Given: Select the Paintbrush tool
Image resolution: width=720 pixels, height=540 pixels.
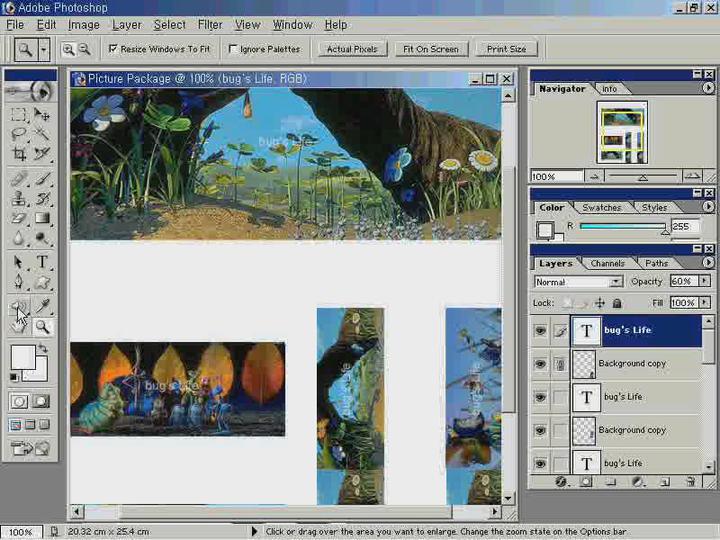Looking at the screenshot, I should point(42,178).
